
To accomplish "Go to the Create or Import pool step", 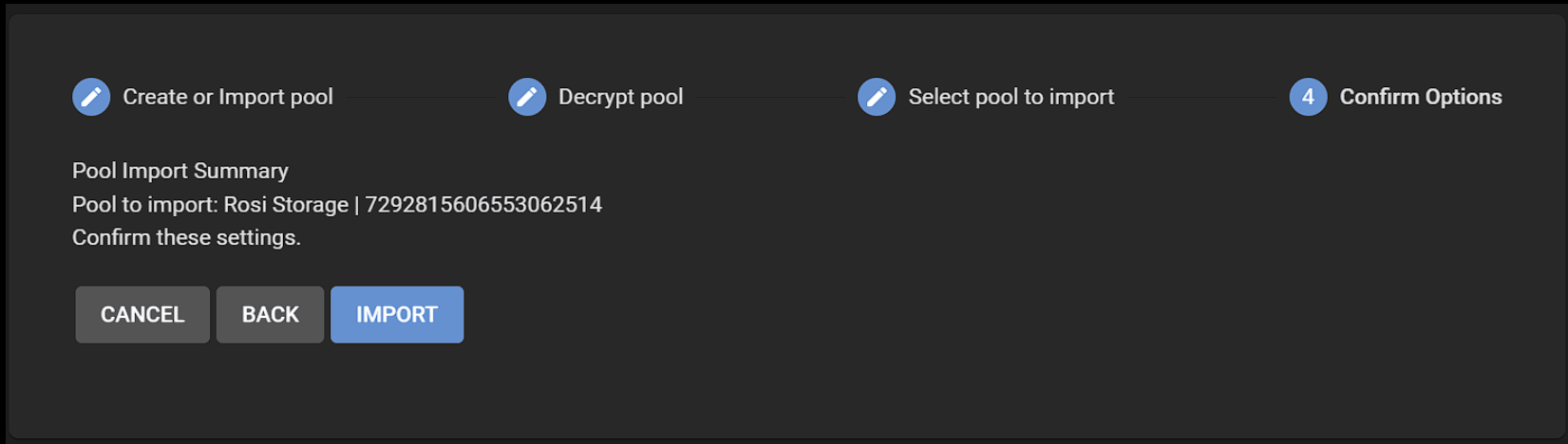I will point(228,97).
